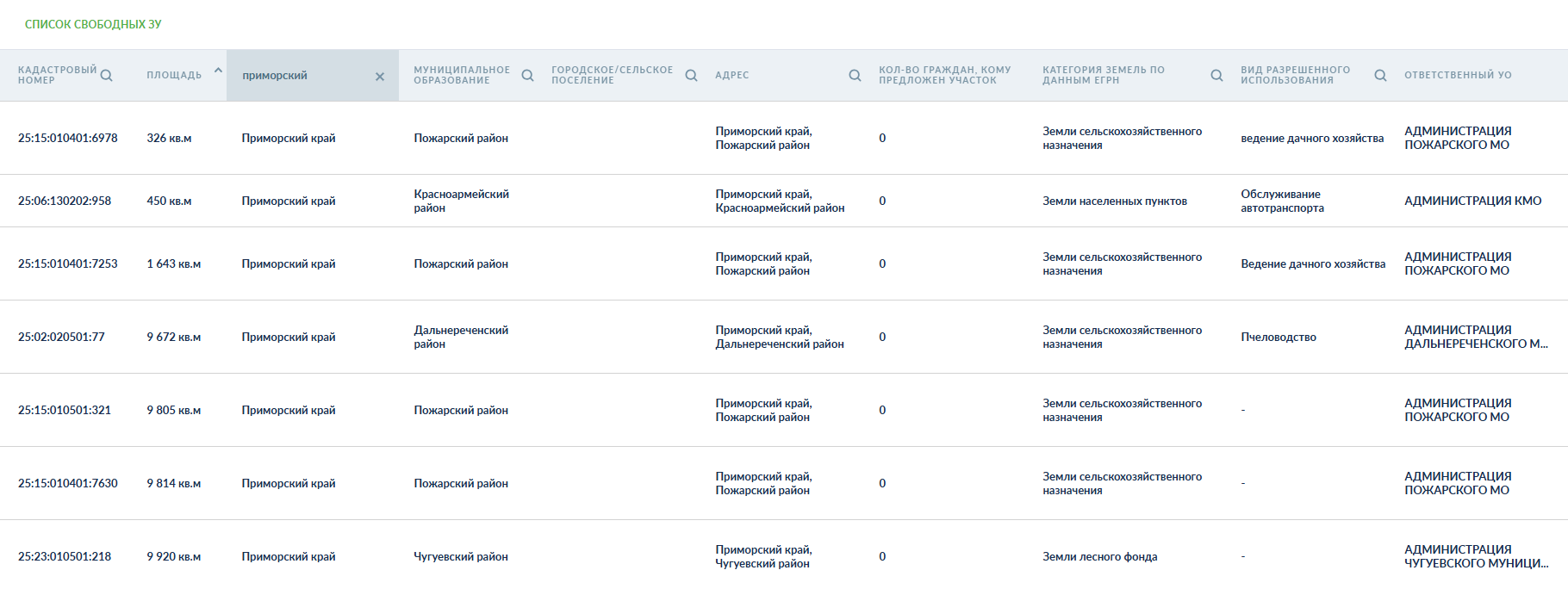Select Обслуживание автотранспорта usage cell
Image resolution: width=1568 pixels, height=595 pixels.
(x=1283, y=201)
